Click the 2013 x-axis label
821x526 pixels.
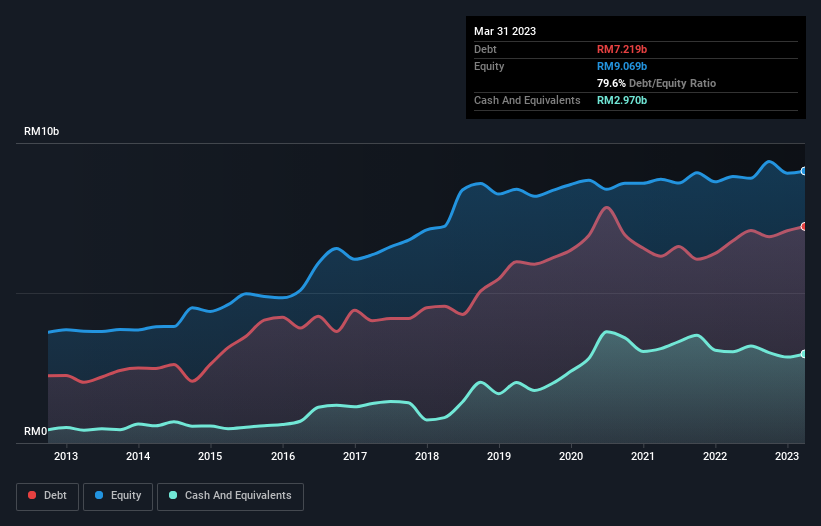point(66,456)
